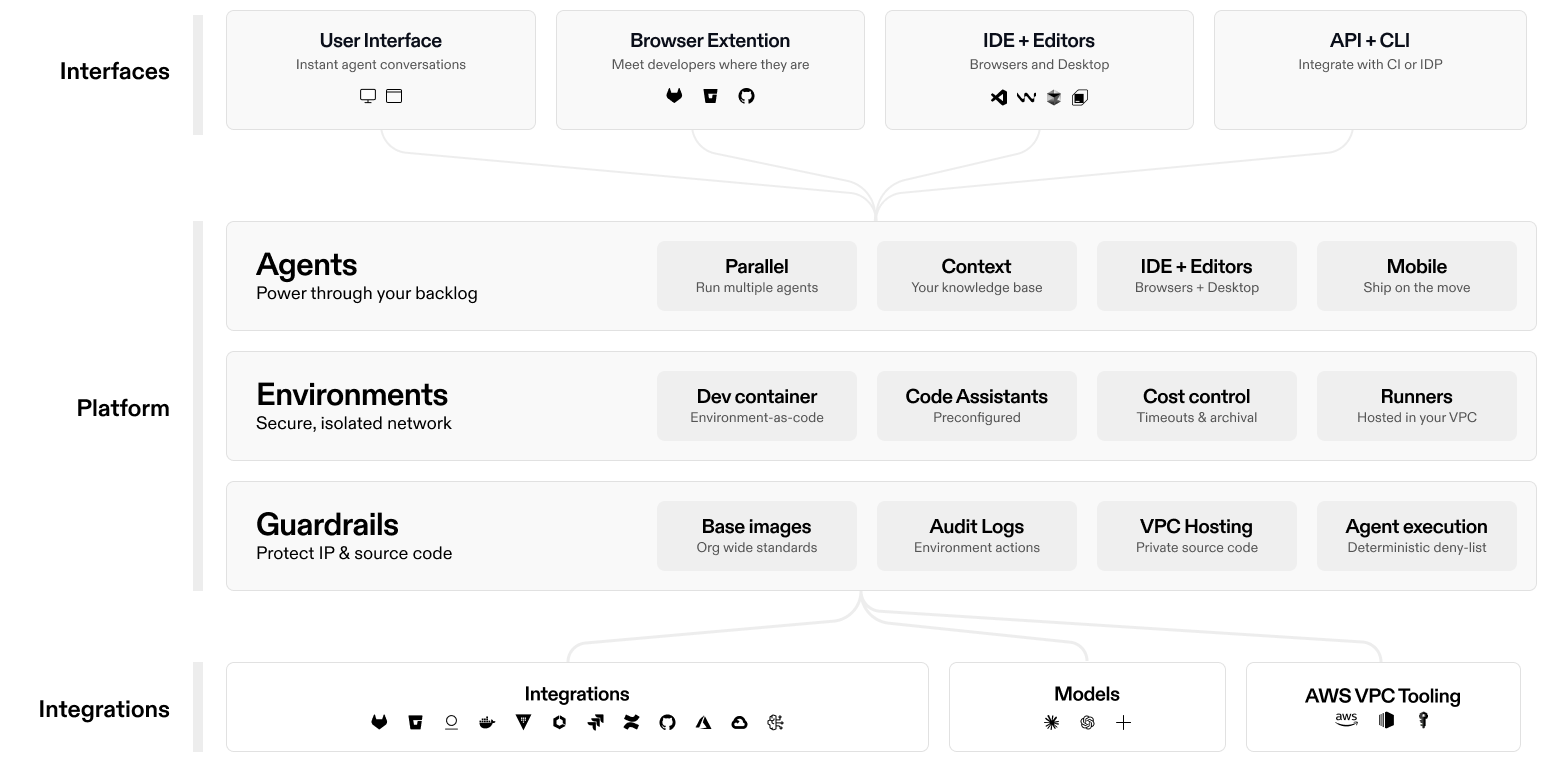Select the Google Cloud icon in Integrations
The image size is (1547, 762).
739,722
